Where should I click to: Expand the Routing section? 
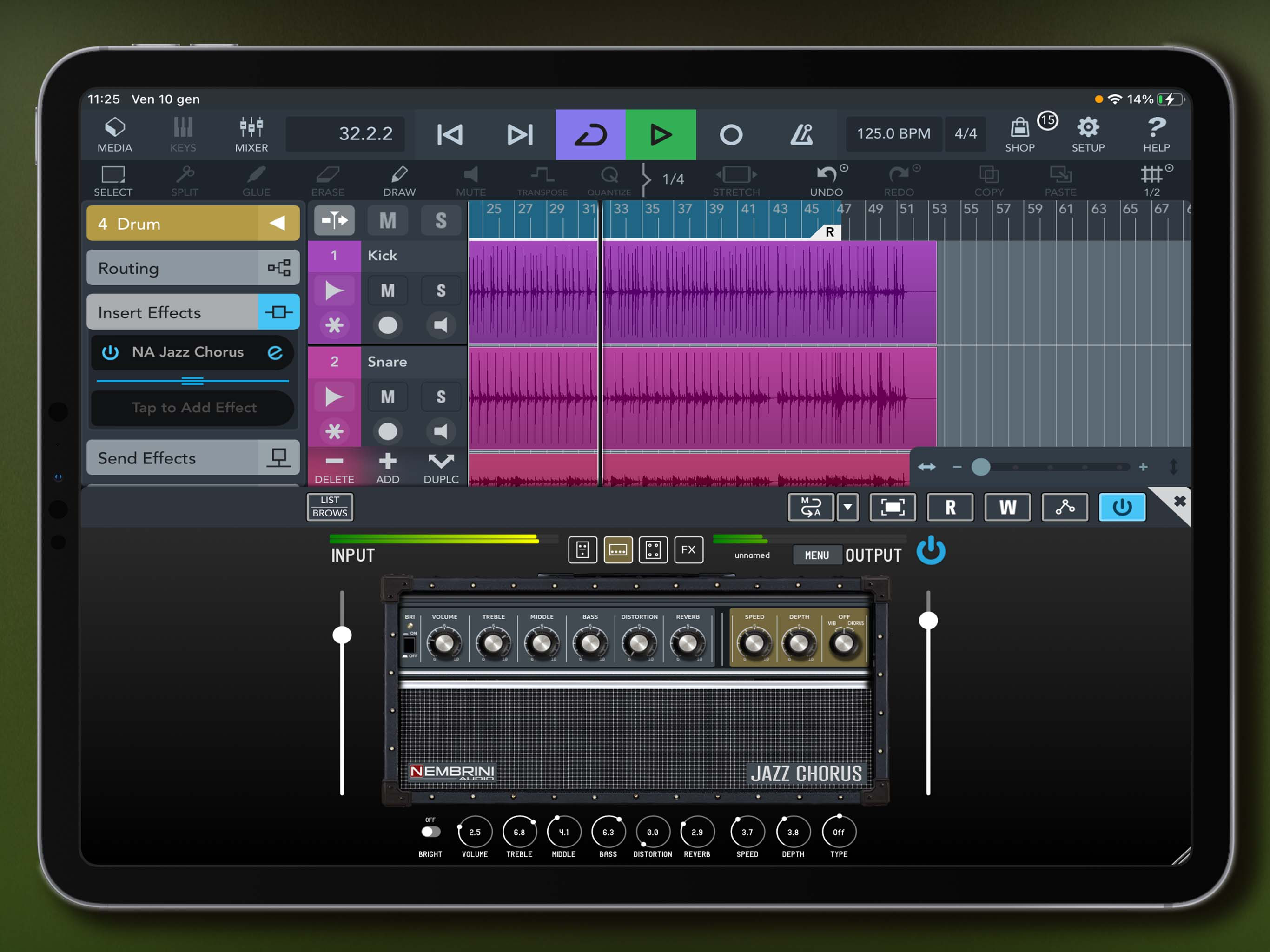click(x=193, y=268)
